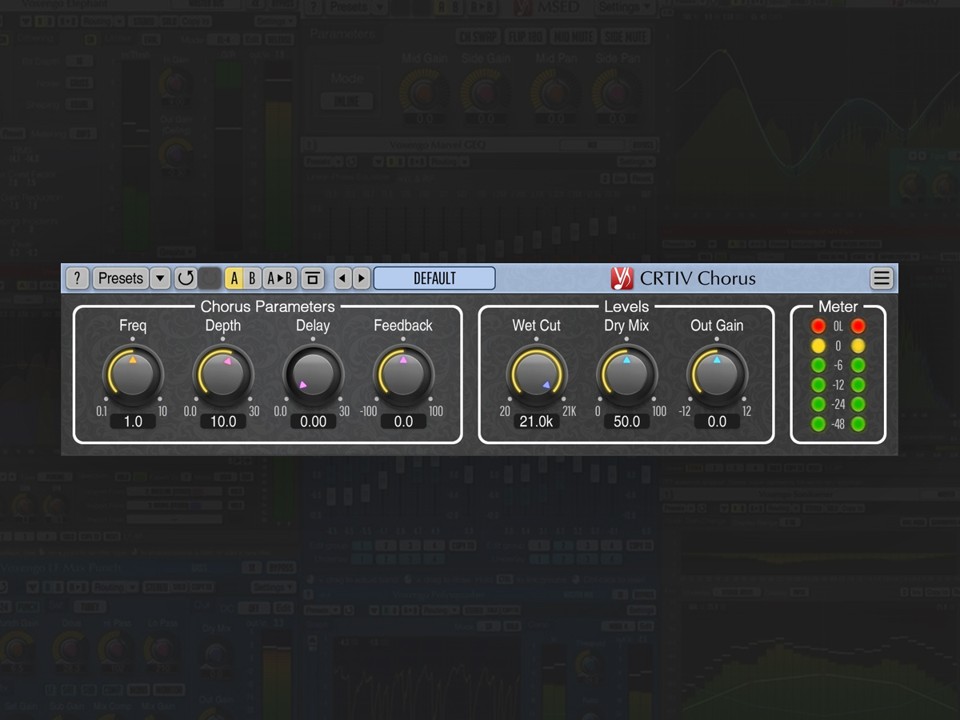Click the Freq knob
The width and height of the screenshot is (960, 720).
133,375
